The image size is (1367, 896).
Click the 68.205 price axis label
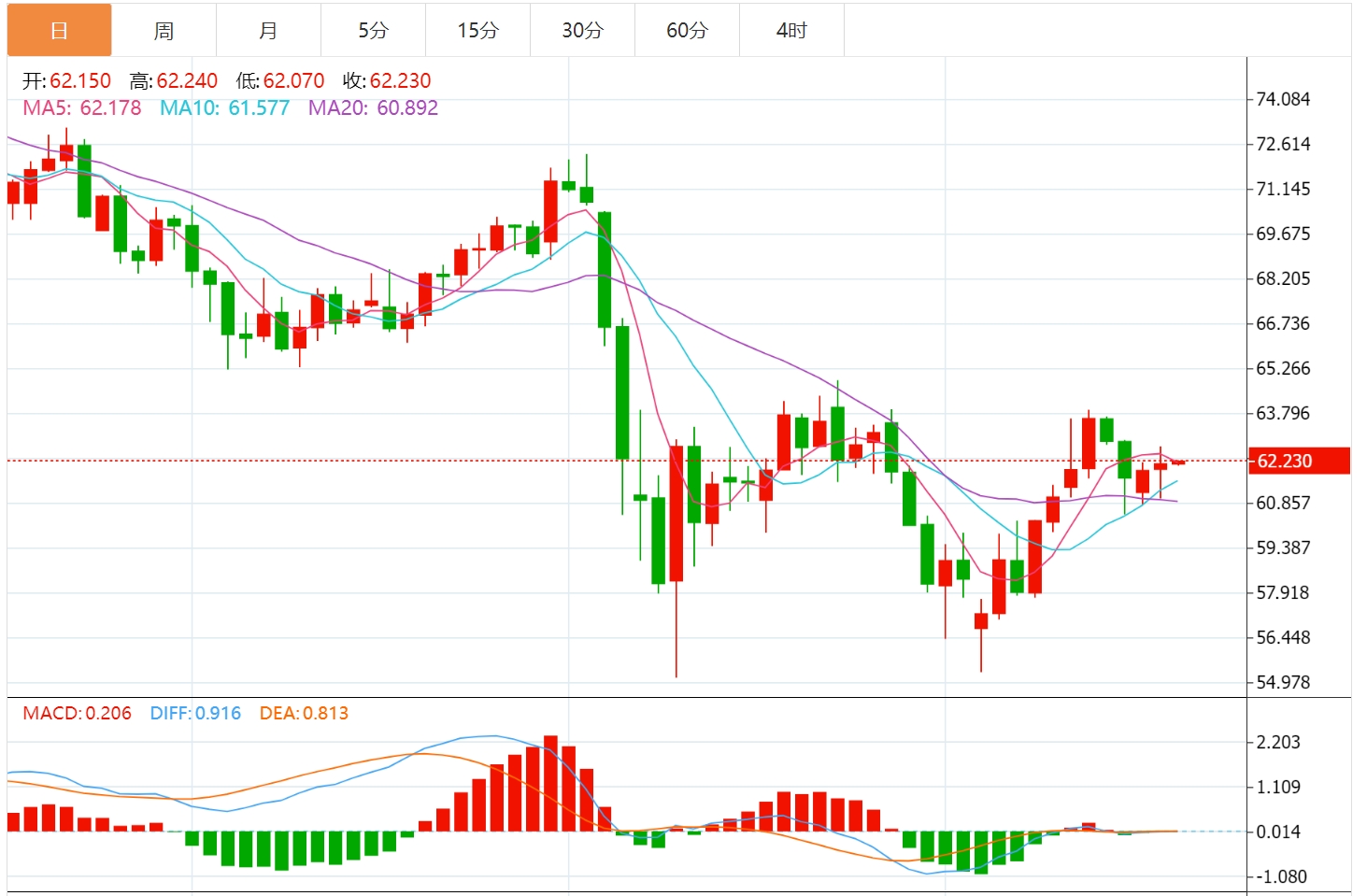[x=1283, y=278]
